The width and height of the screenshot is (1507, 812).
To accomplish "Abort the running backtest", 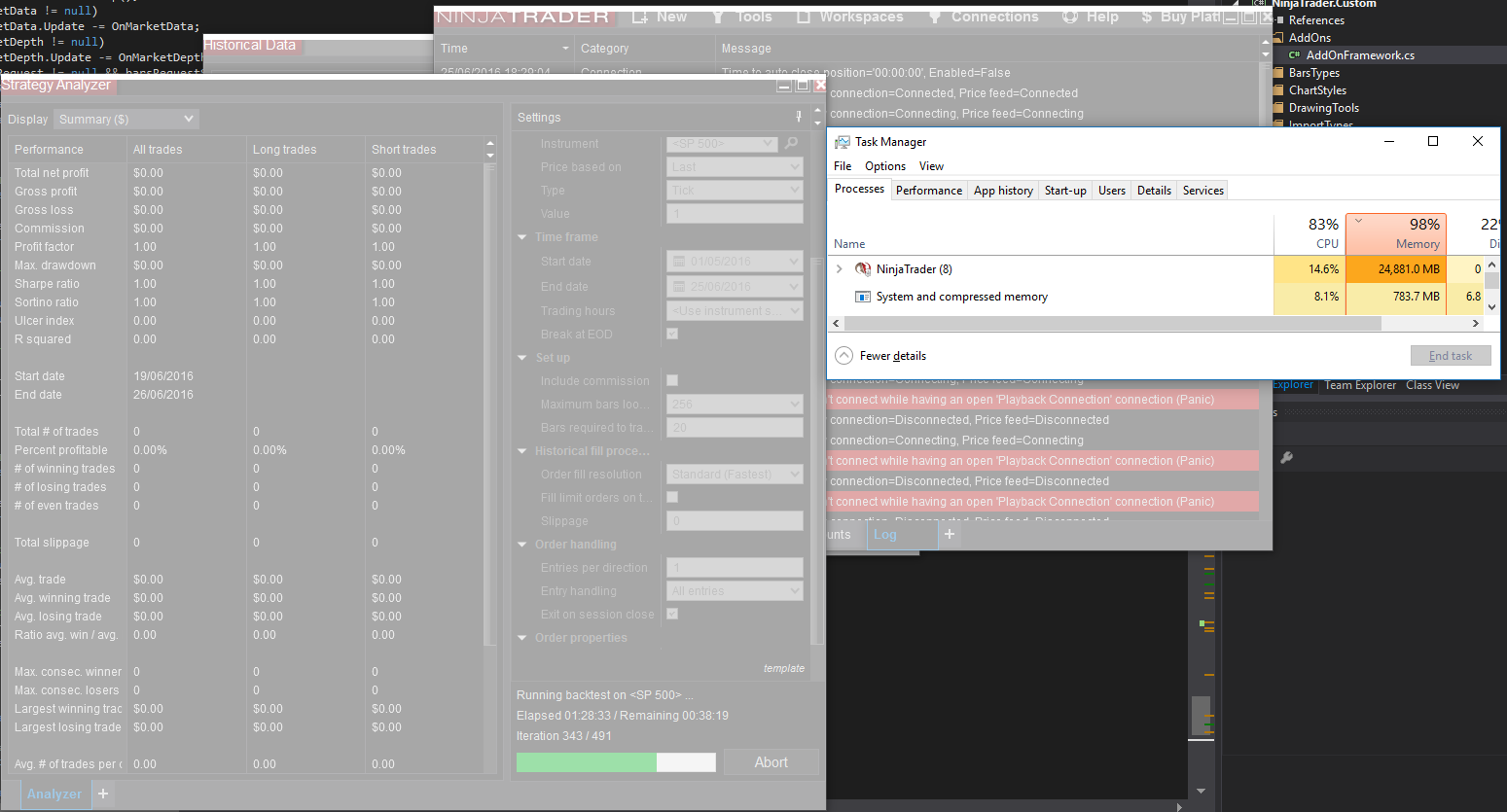I will point(771,762).
